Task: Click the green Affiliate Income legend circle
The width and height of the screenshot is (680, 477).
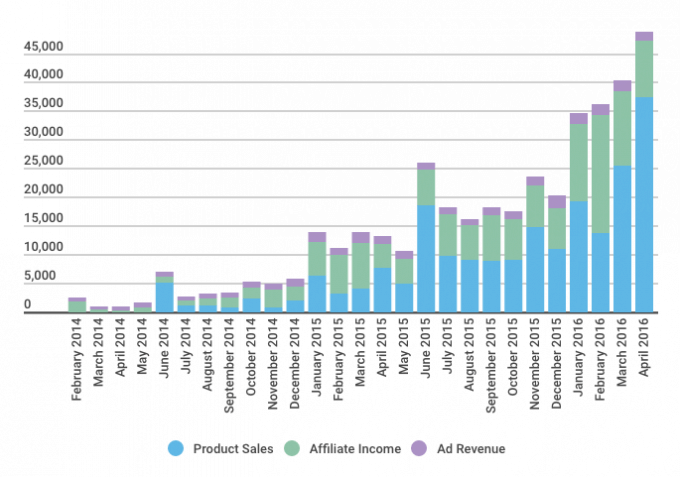Action: 292,448
